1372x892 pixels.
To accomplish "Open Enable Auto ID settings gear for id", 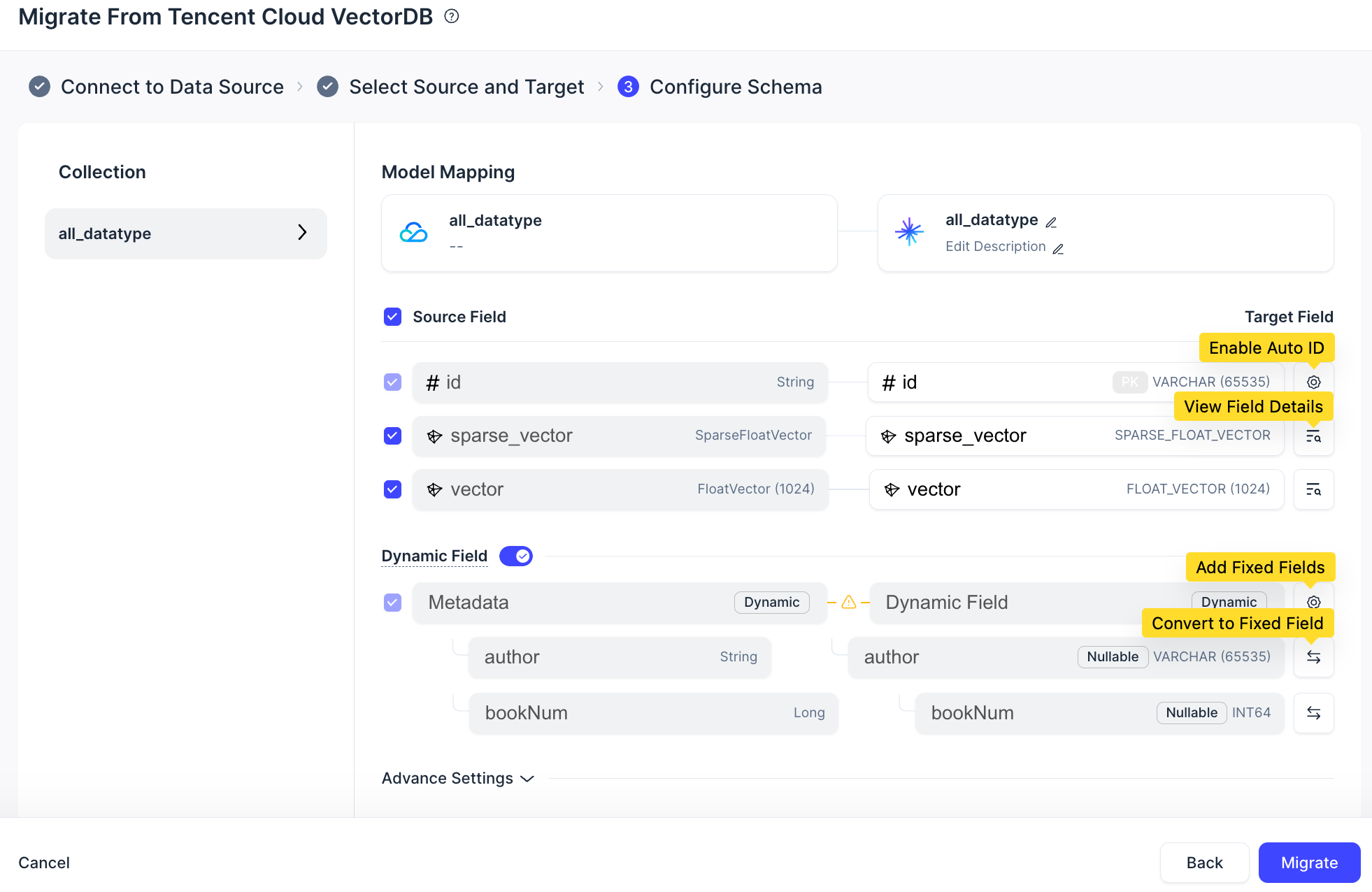I will (1313, 382).
